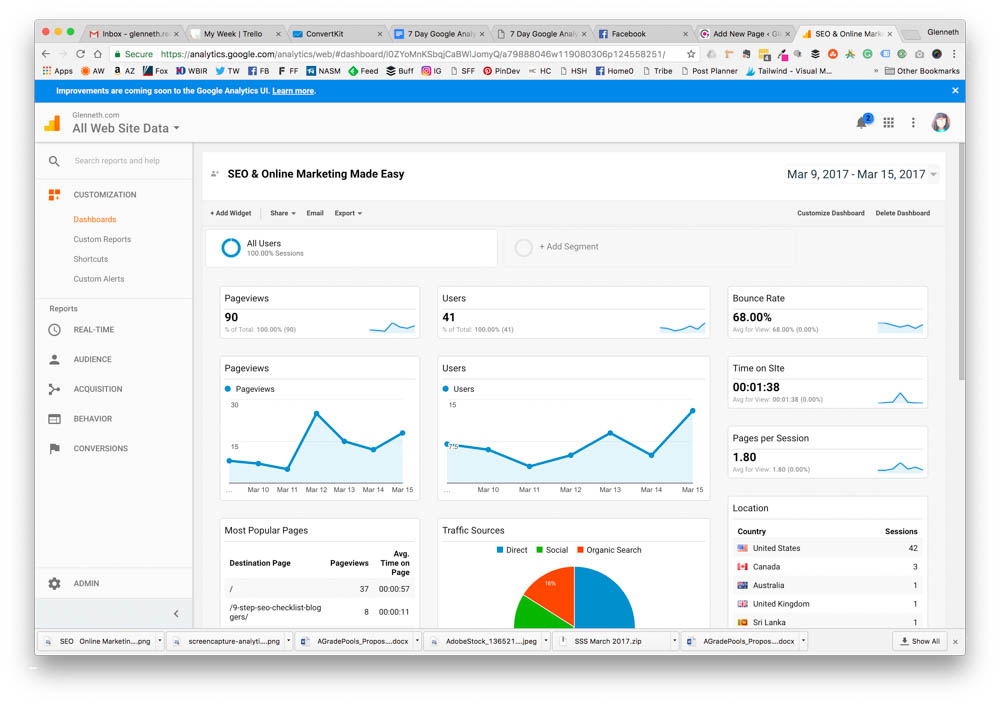Click orange Organic Search legend swatch
1000x705 pixels.
click(580, 550)
